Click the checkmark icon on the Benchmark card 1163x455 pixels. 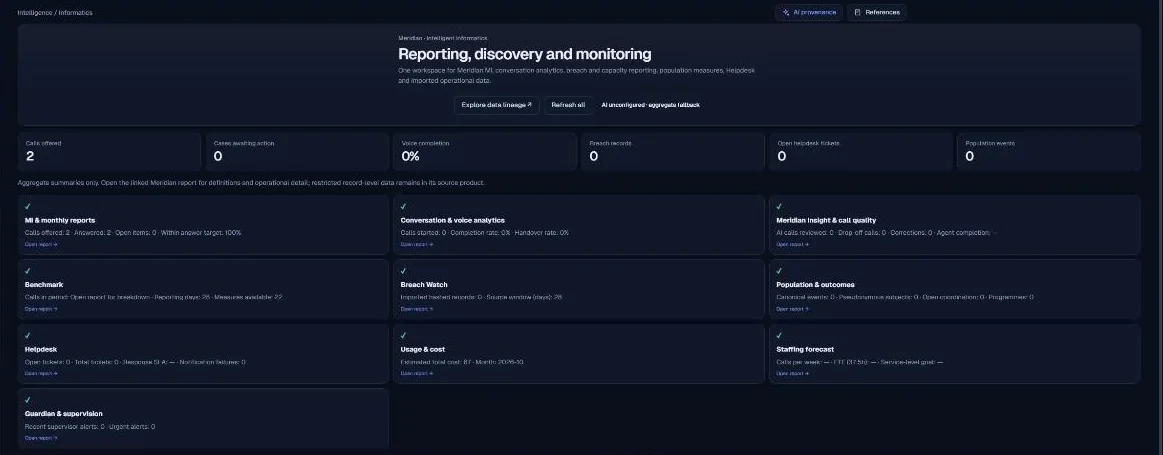point(28,271)
